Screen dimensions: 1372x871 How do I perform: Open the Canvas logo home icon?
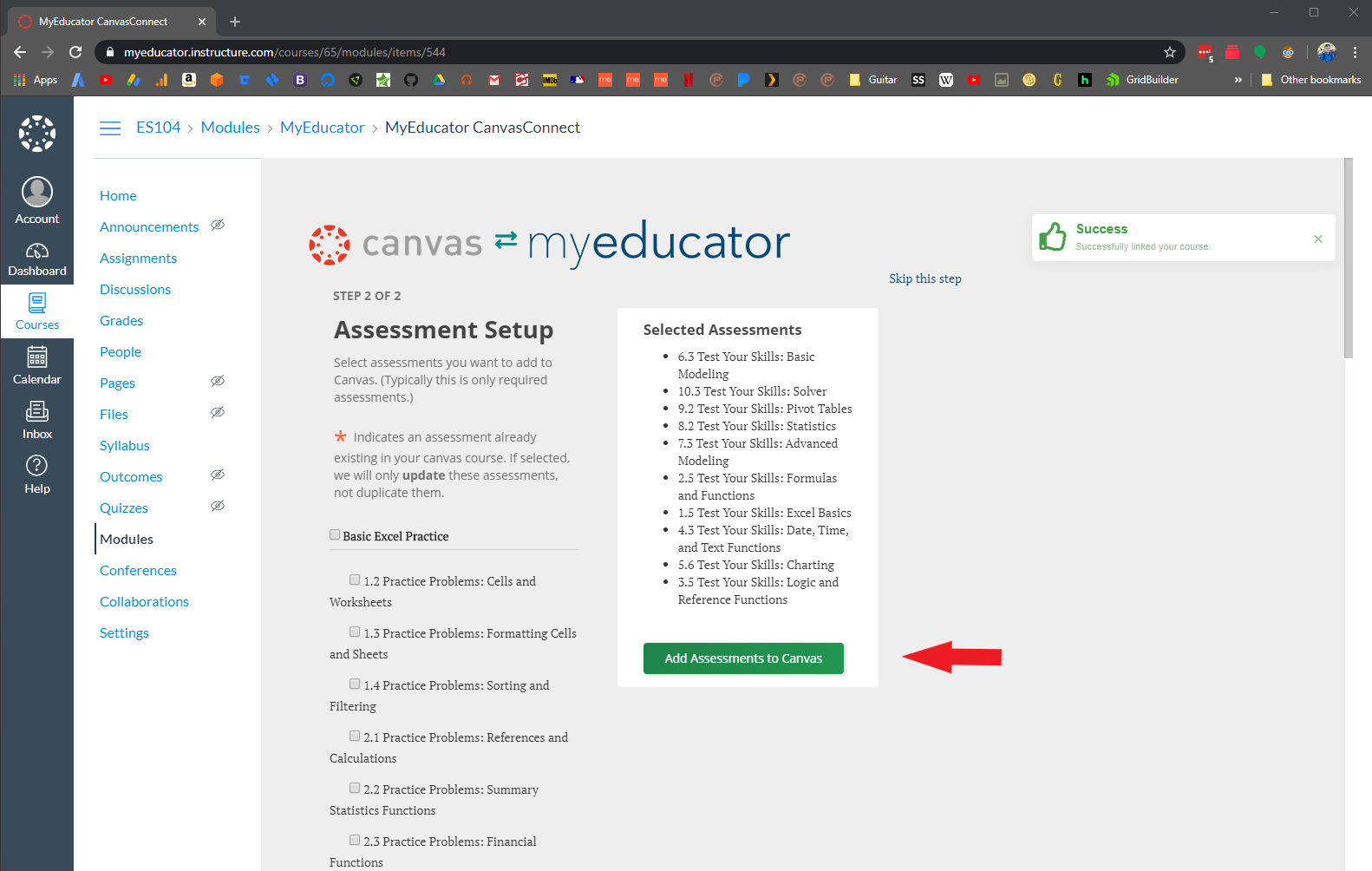point(37,134)
